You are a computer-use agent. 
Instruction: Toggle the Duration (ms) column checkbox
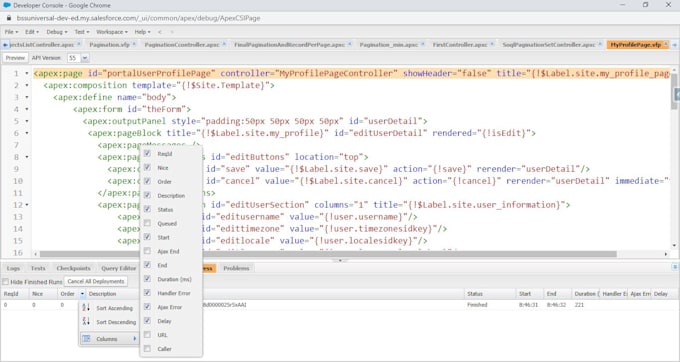pos(147,279)
